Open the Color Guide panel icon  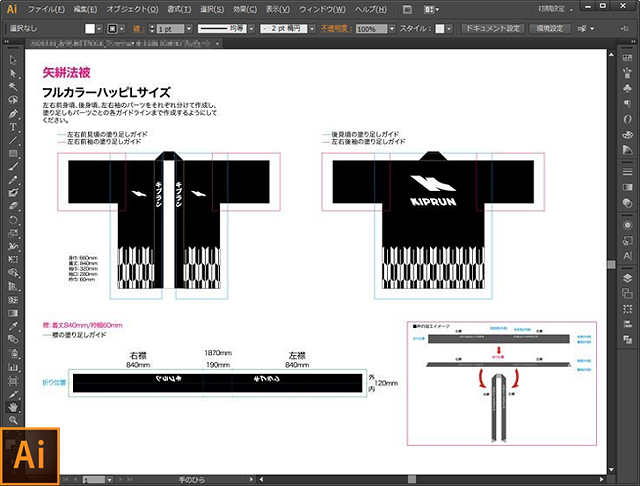point(627,150)
